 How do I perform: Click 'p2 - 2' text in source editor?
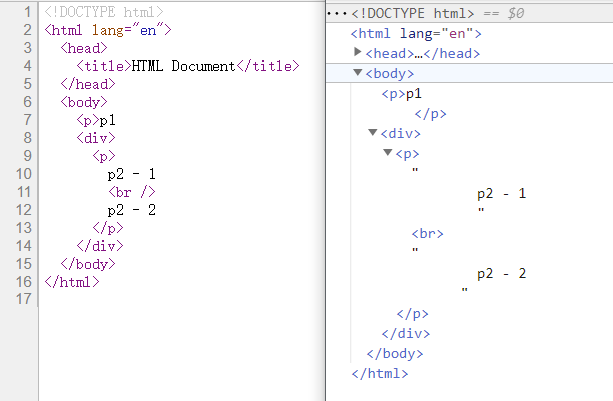coord(132,210)
